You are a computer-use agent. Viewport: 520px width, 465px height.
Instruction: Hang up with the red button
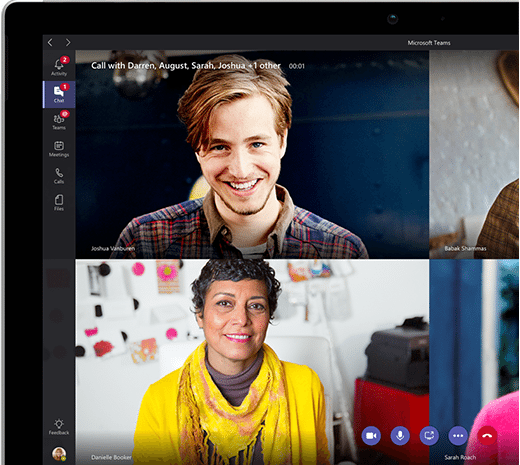487,436
